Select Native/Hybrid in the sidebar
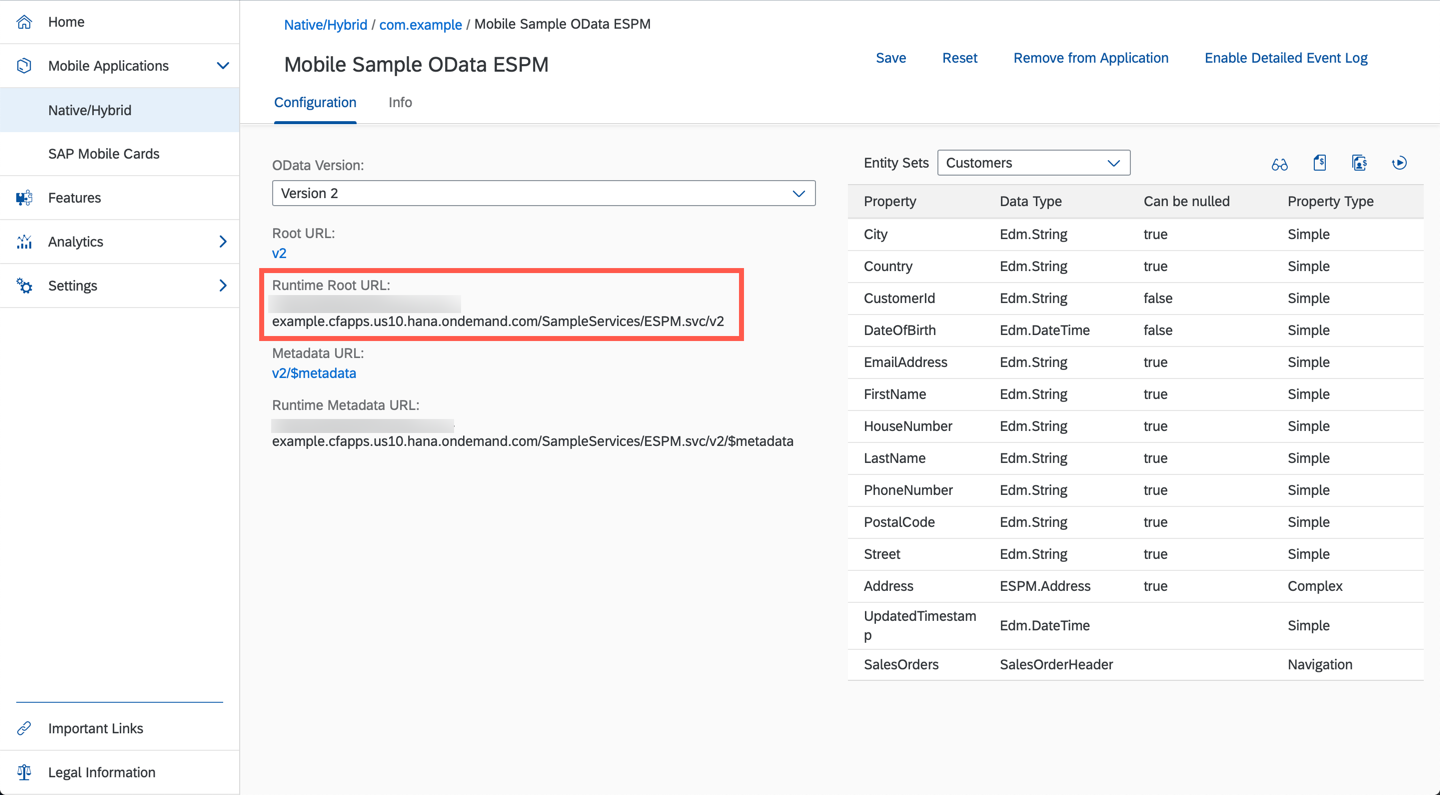Image resolution: width=1440 pixels, height=795 pixels. click(120, 110)
